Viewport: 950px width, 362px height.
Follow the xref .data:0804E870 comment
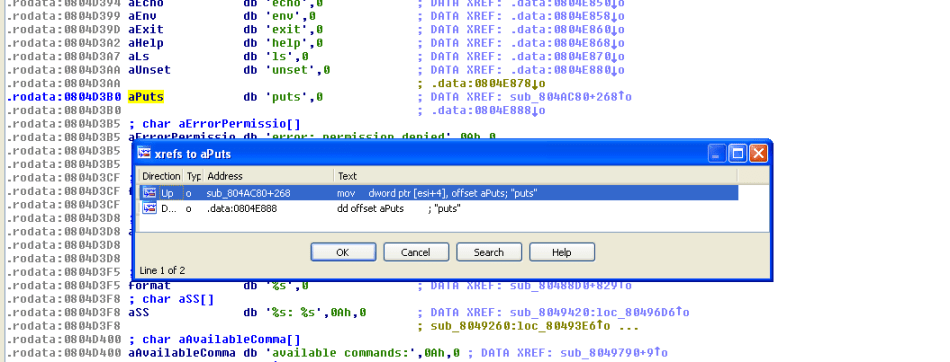click(567, 56)
